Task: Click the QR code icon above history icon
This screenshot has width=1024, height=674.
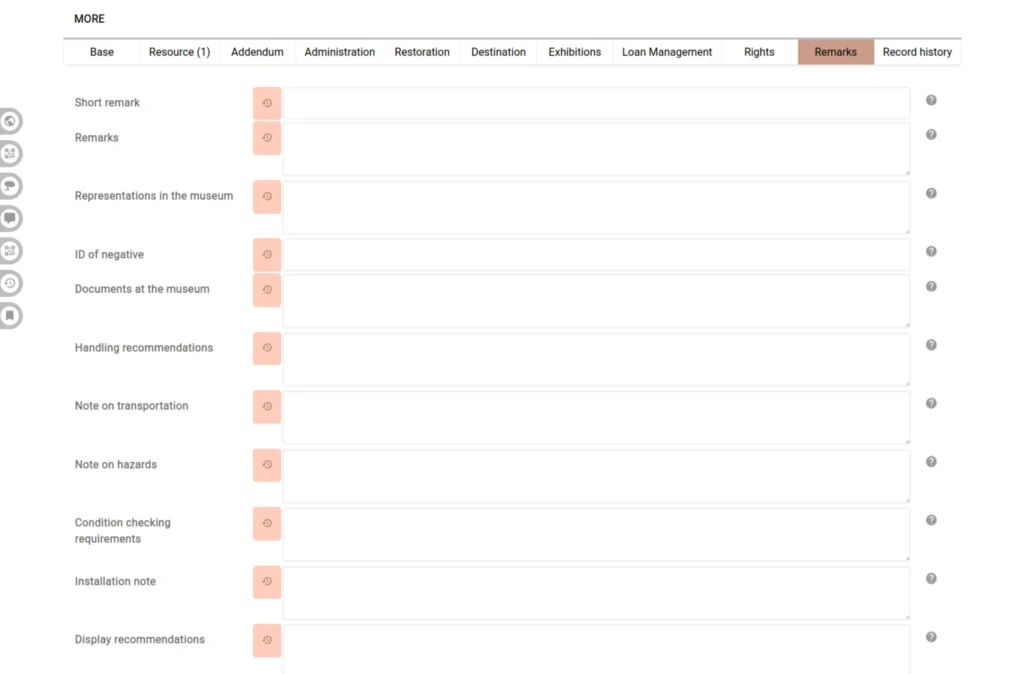Action: (x=10, y=251)
